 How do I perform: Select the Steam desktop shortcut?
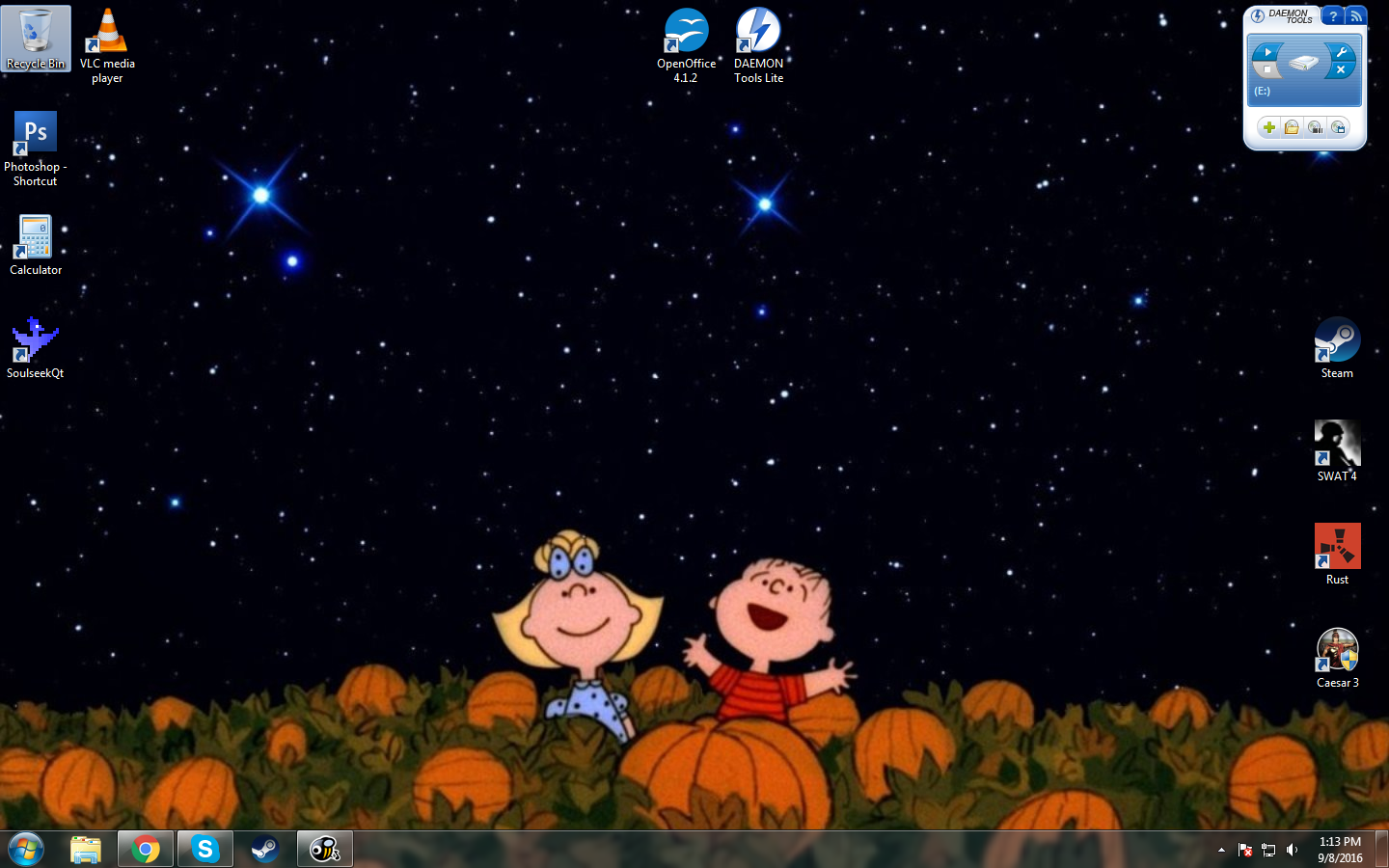[1338, 348]
